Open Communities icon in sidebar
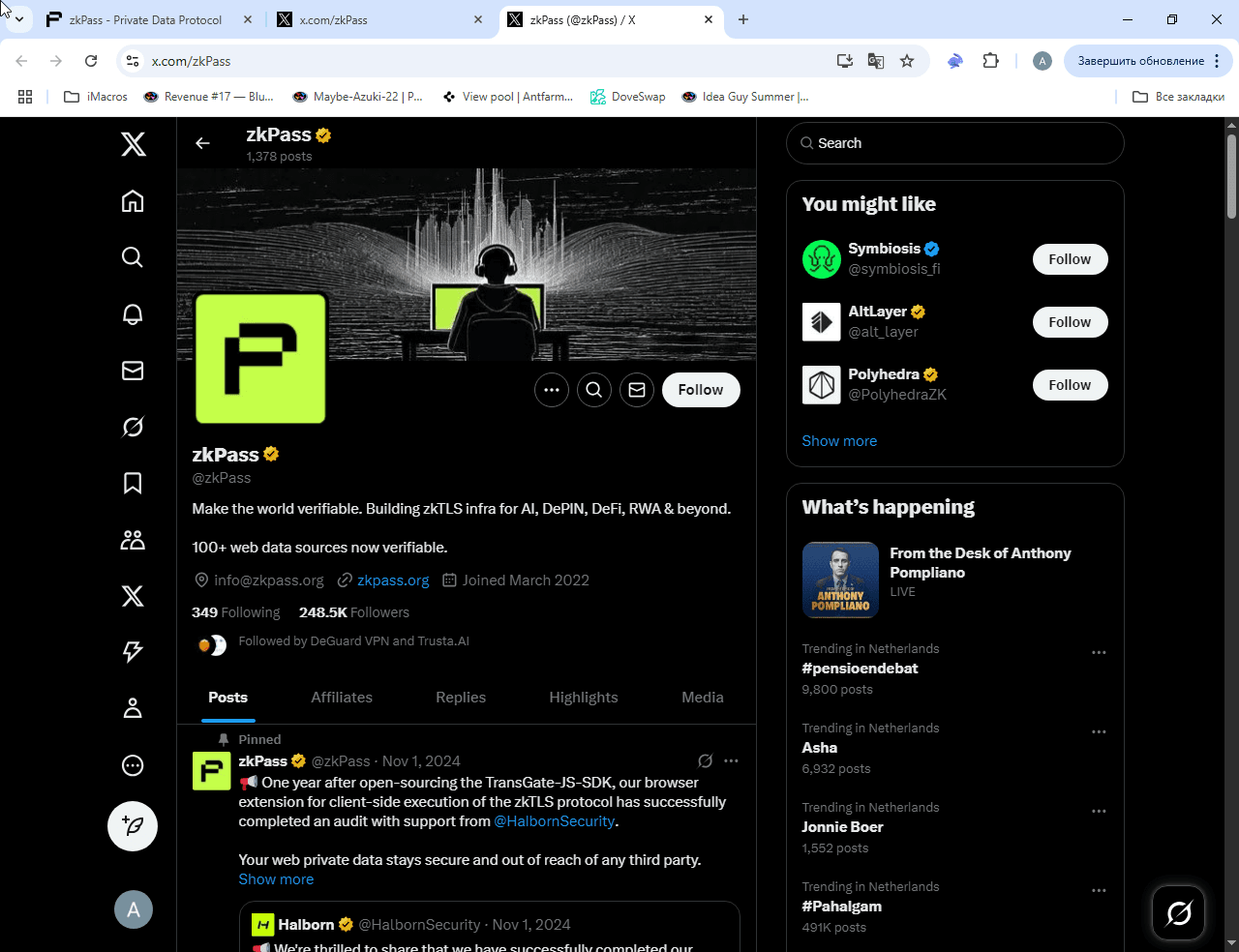 click(x=133, y=540)
